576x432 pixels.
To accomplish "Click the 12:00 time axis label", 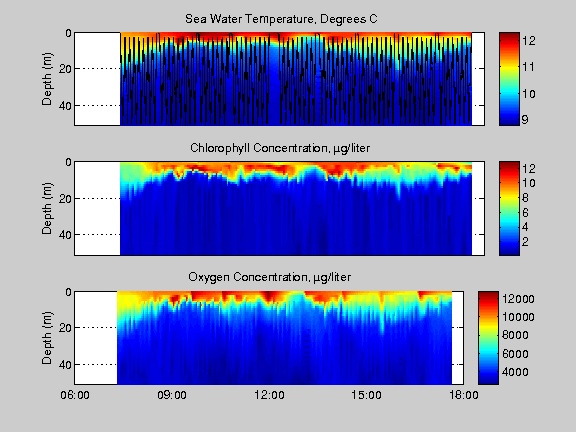I will click(269, 395).
